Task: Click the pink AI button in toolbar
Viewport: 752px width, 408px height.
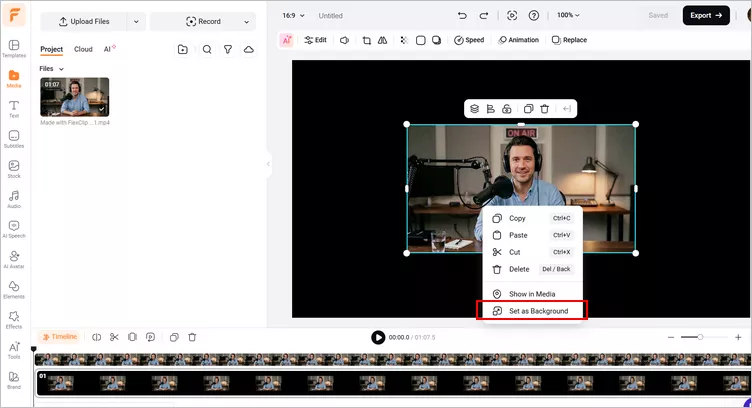Action: [286, 40]
